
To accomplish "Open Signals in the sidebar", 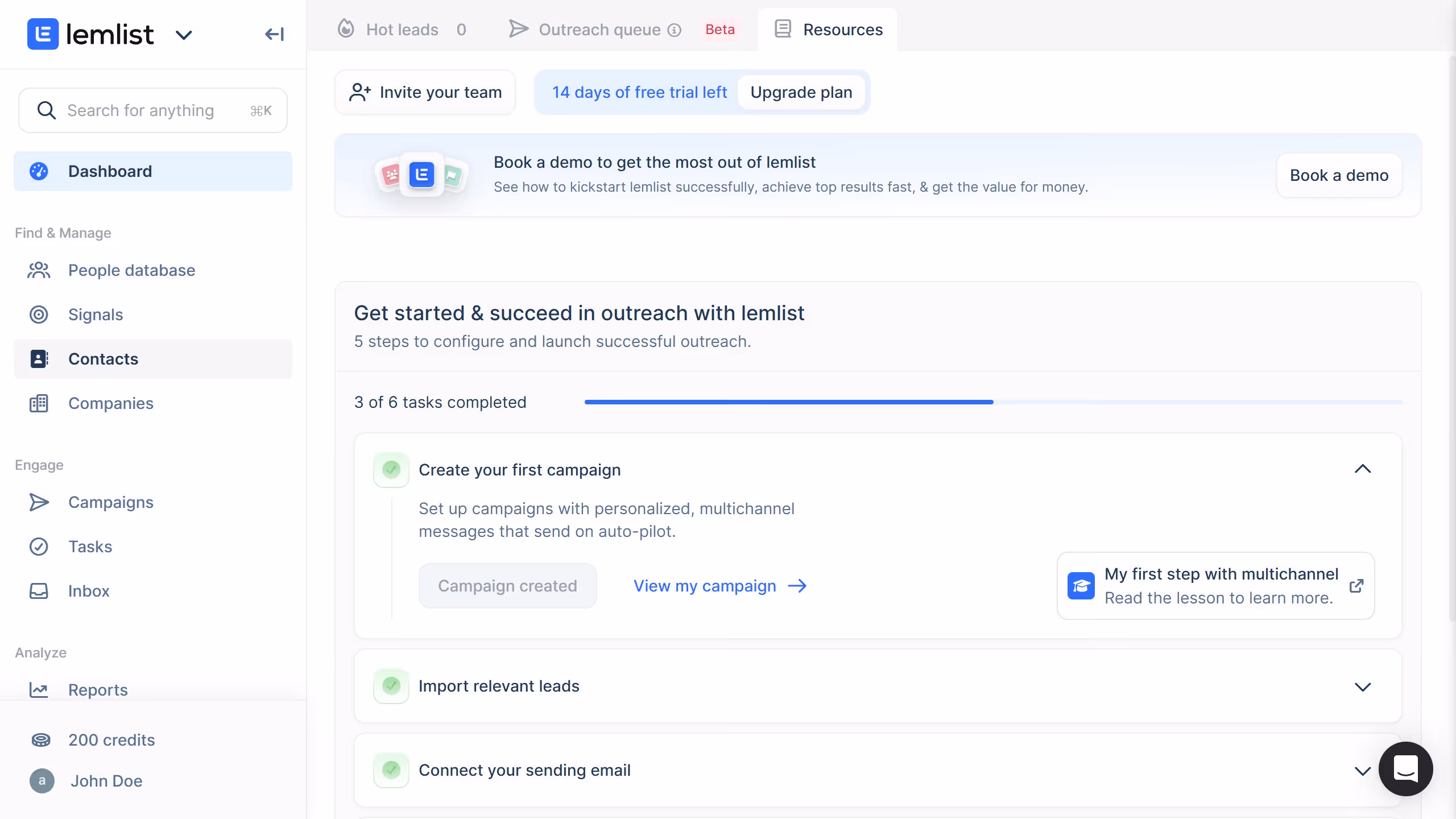I will click(x=153, y=315).
